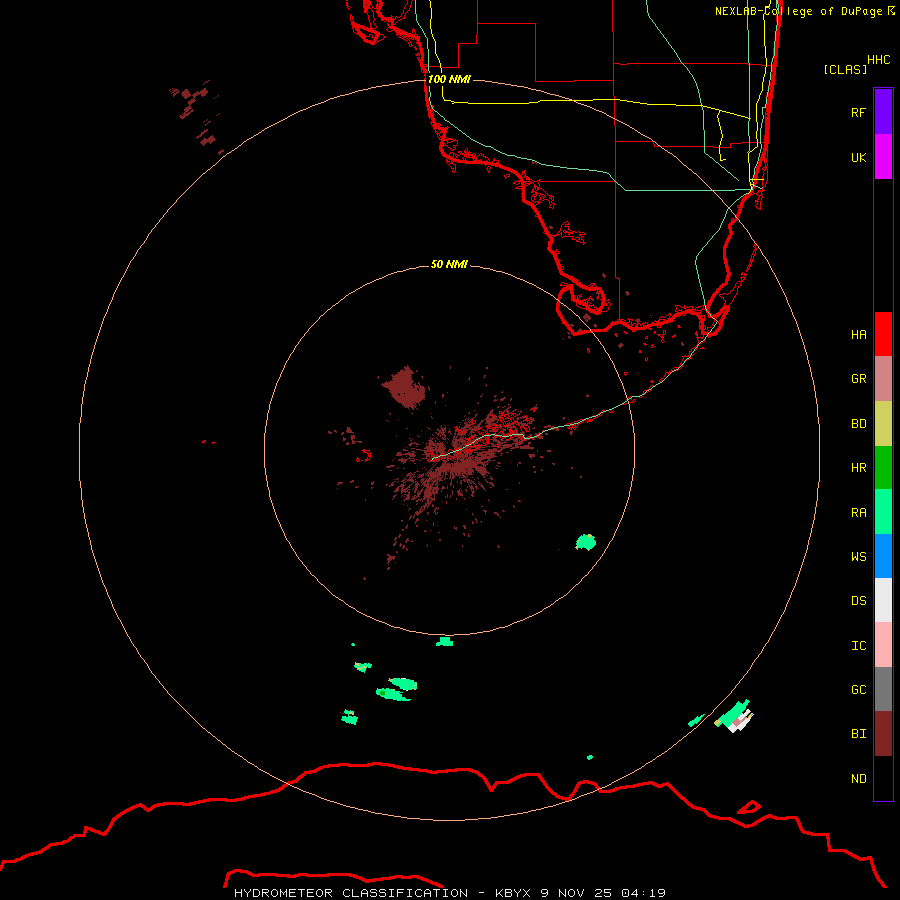Image resolution: width=900 pixels, height=900 pixels.
Task: Click the RF purple legend swatch
Action: pos(883,112)
